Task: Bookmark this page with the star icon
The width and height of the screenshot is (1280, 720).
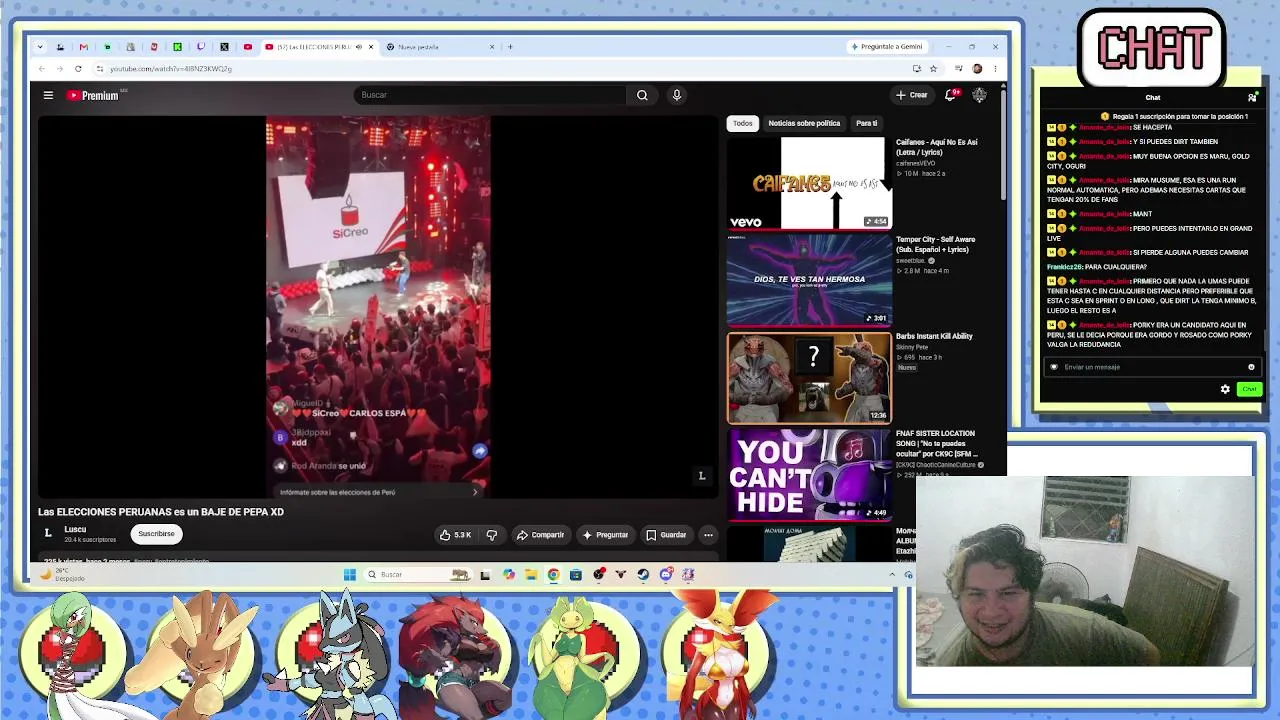Action: tap(933, 69)
